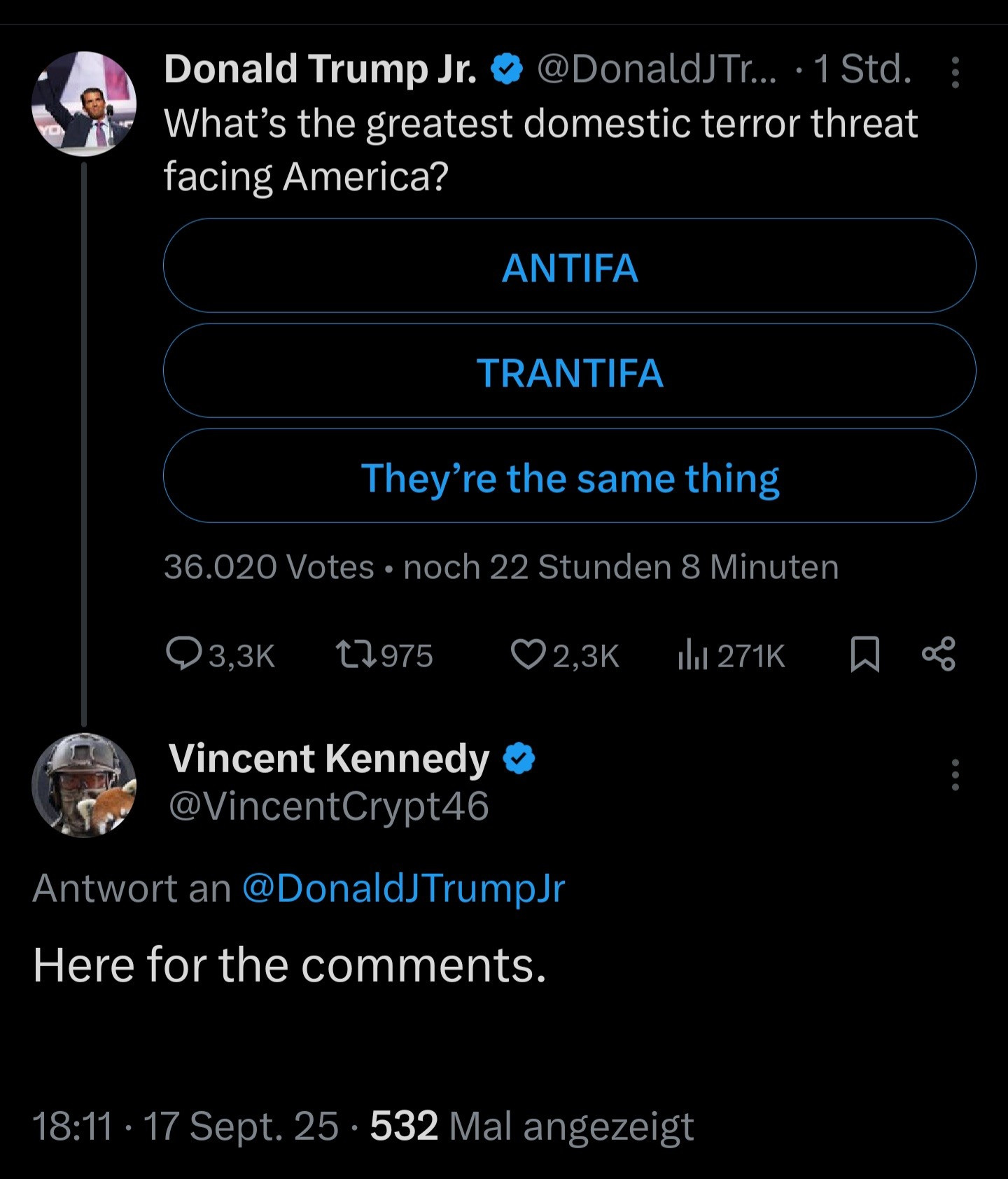Open Vincent Kennedy's profile name
This screenshot has height=1179, width=1008.
[329, 759]
